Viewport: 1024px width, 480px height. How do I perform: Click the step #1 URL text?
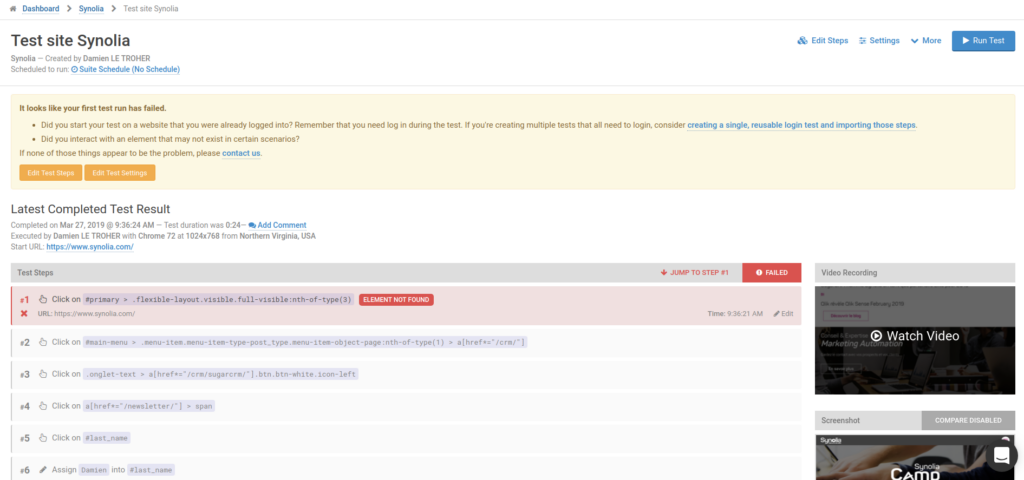click(86, 314)
